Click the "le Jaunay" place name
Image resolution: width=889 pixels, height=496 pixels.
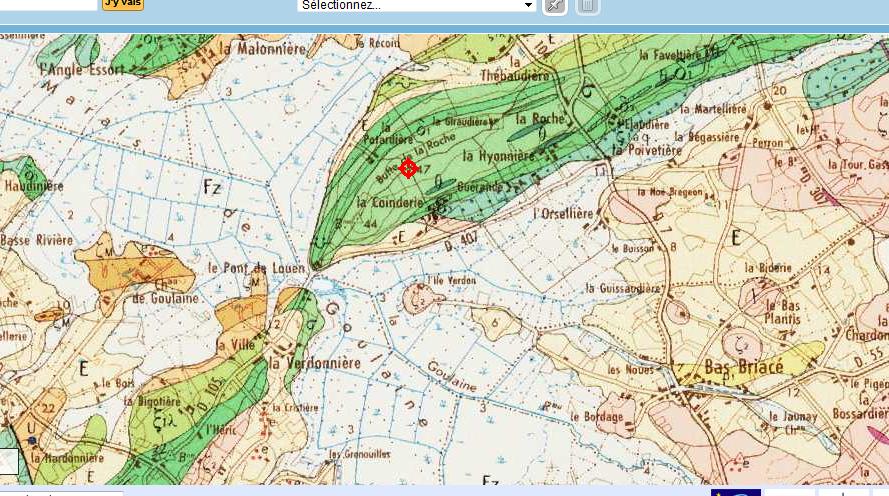click(x=793, y=416)
